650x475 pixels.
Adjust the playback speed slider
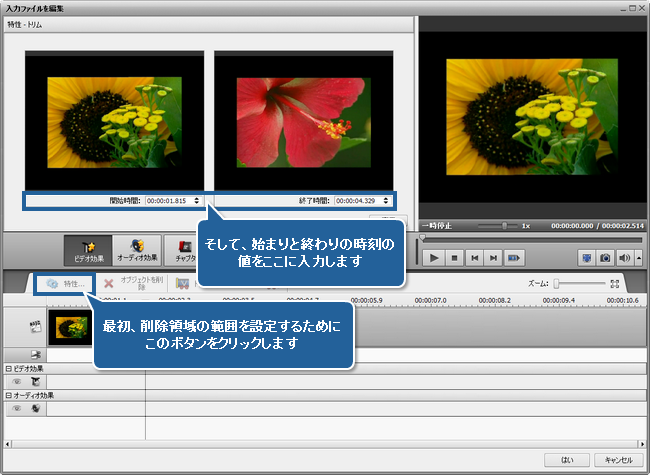[504, 226]
